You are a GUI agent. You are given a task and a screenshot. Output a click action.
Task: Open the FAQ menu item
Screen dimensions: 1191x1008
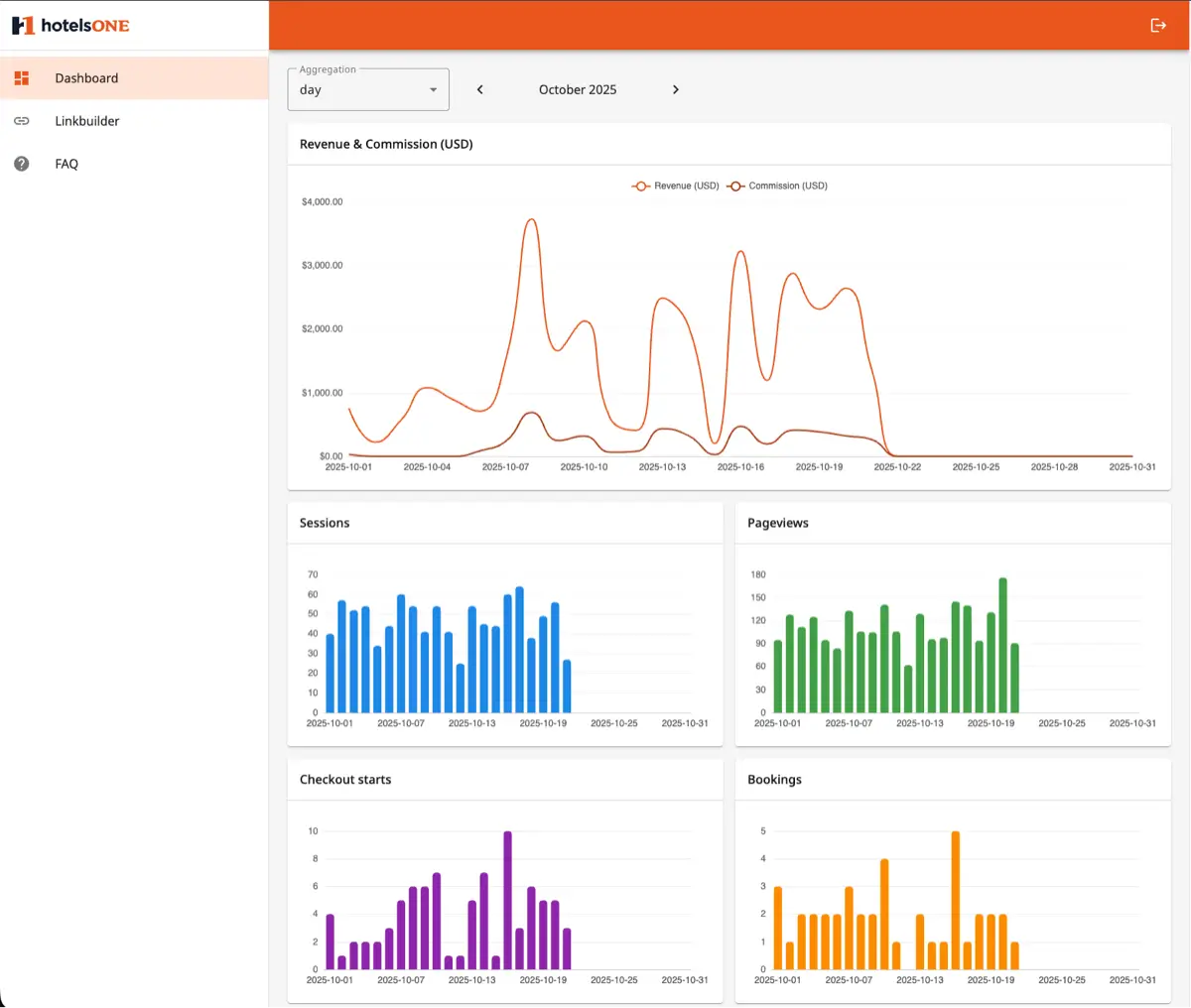[134, 164]
